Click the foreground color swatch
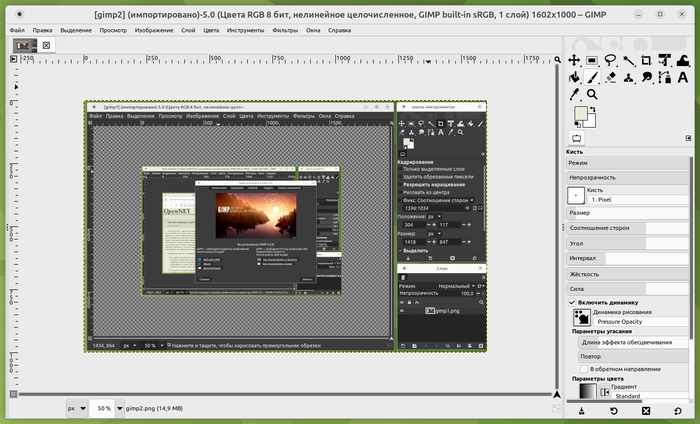The width and height of the screenshot is (700, 424). (x=580, y=112)
